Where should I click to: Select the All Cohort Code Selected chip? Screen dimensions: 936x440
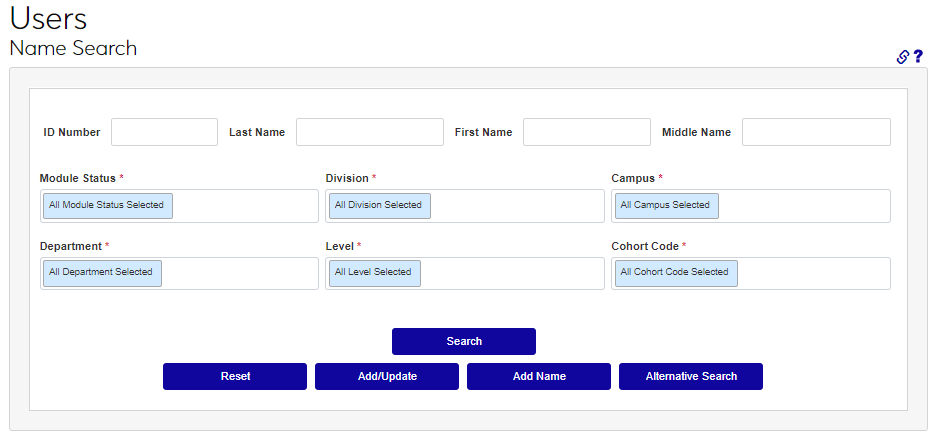coord(675,272)
